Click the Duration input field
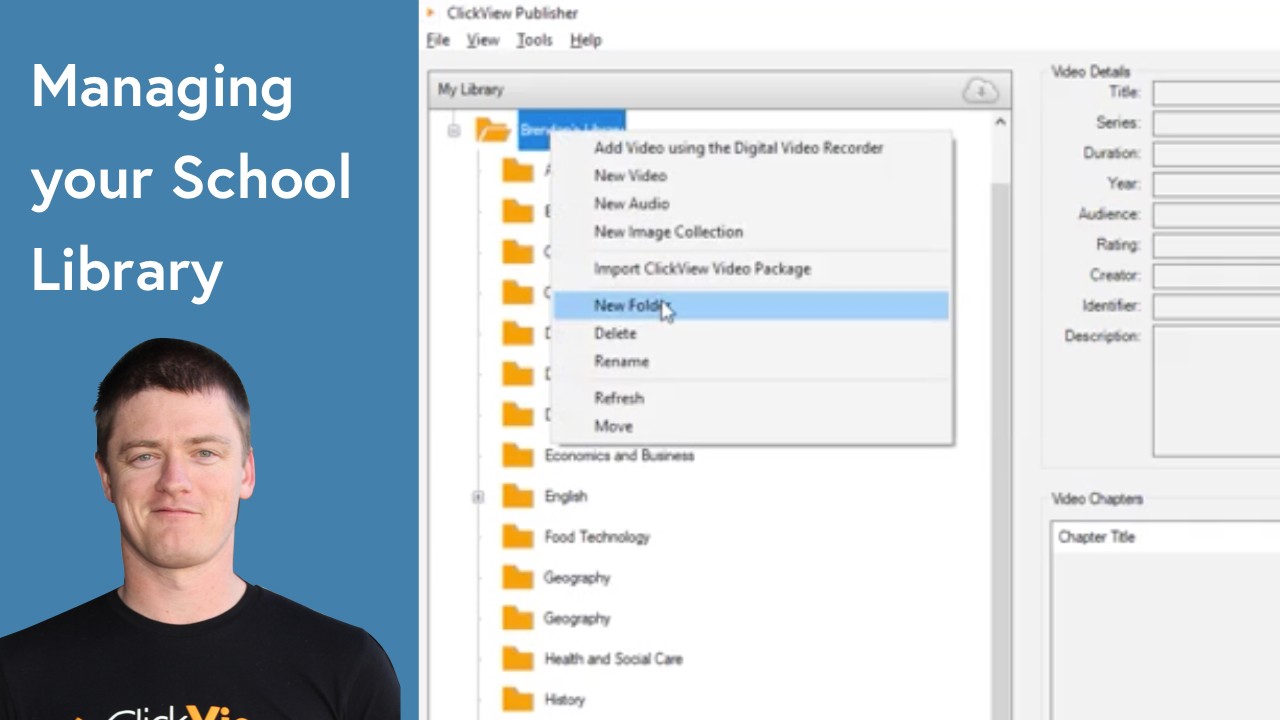This screenshot has width=1280, height=720. point(1216,154)
